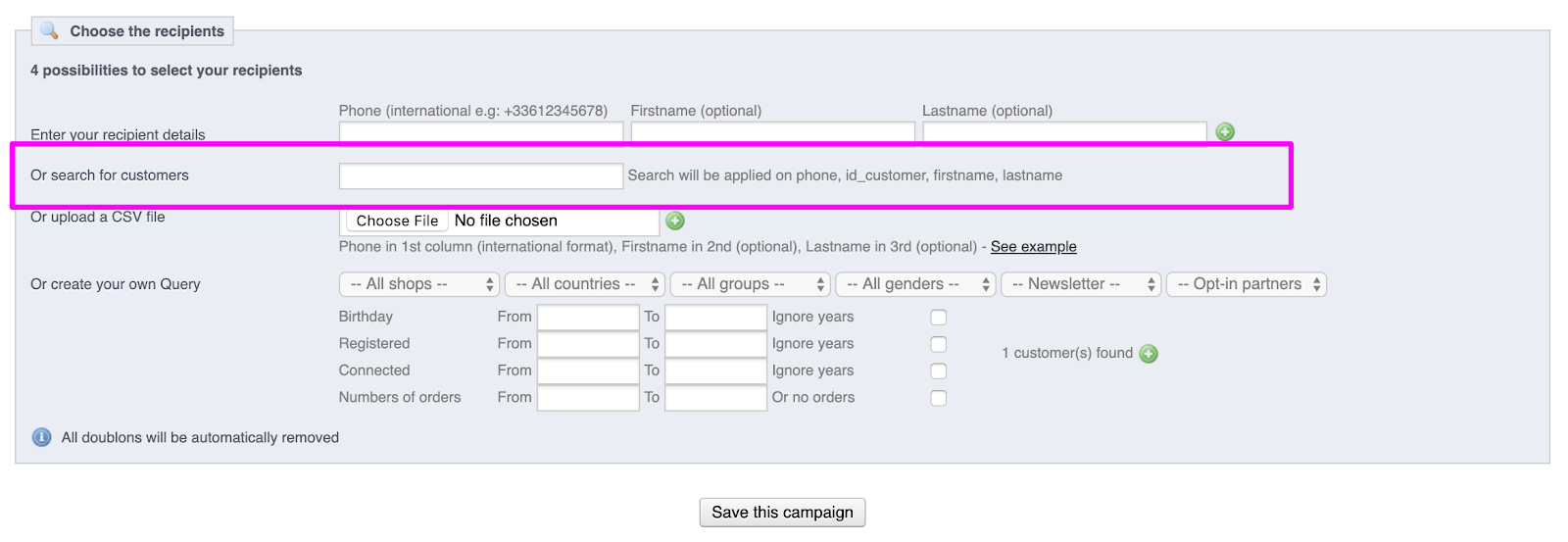This screenshot has height=542, width=1568.
Task: Click the Phone international number input
Action: pyautogui.click(x=480, y=132)
